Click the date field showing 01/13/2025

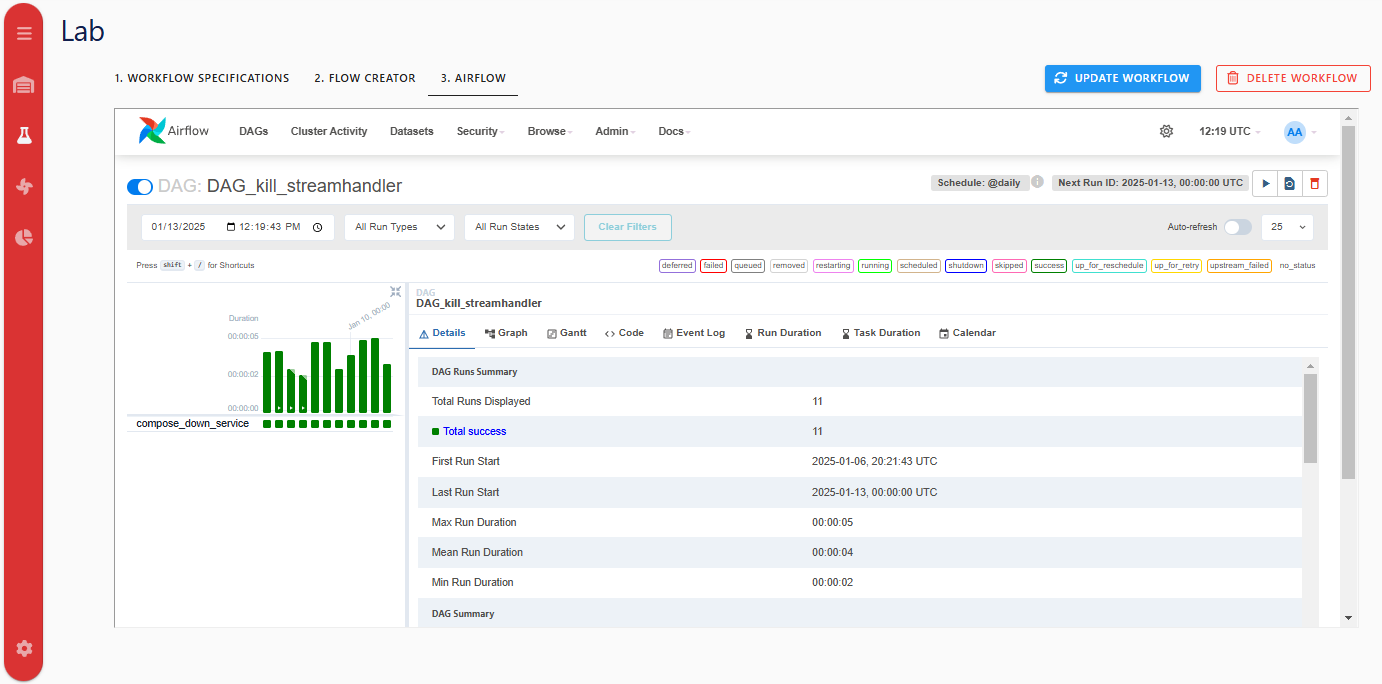(x=180, y=227)
